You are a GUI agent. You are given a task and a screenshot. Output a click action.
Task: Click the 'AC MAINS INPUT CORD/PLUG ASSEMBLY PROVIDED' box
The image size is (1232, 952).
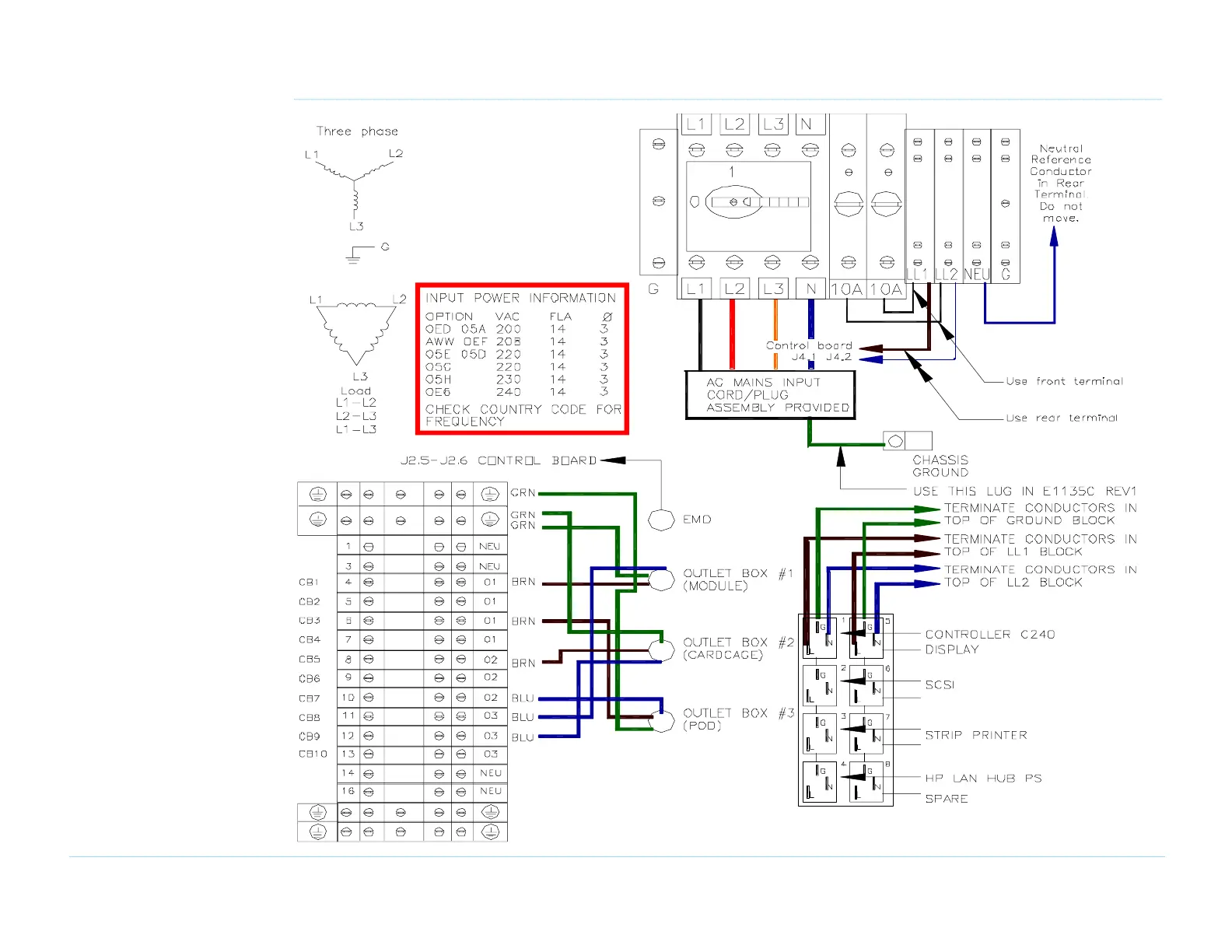pos(770,395)
